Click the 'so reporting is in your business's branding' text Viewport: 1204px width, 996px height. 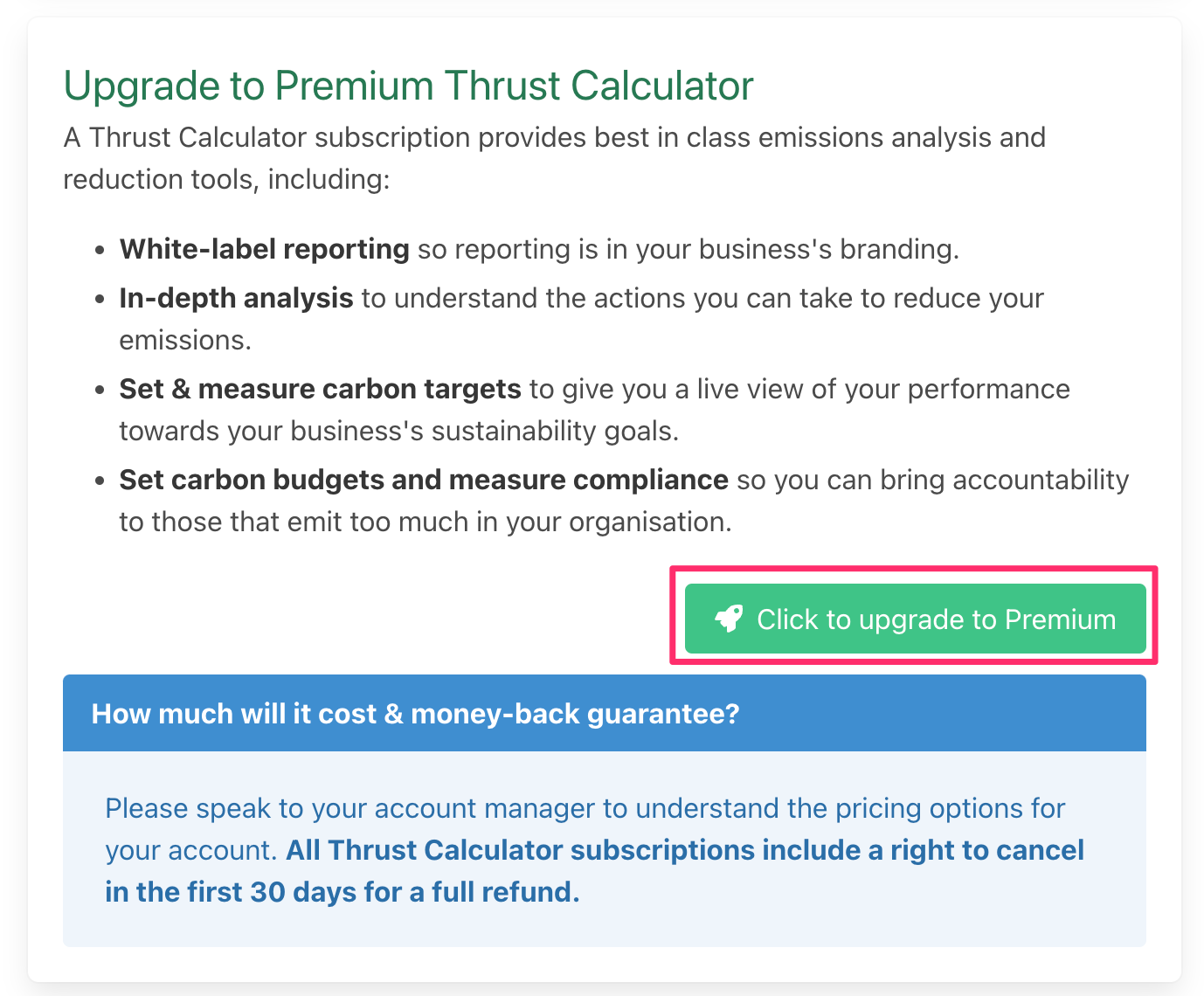(x=688, y=249)
